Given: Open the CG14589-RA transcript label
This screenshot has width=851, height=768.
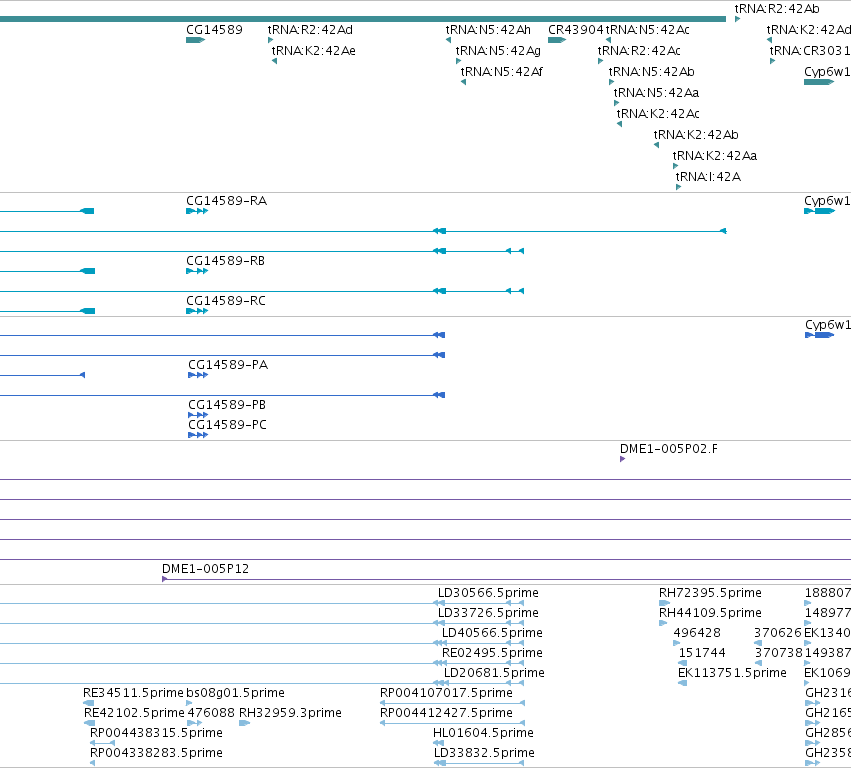Looking at the screenshot, I should [x=226, y=201].
